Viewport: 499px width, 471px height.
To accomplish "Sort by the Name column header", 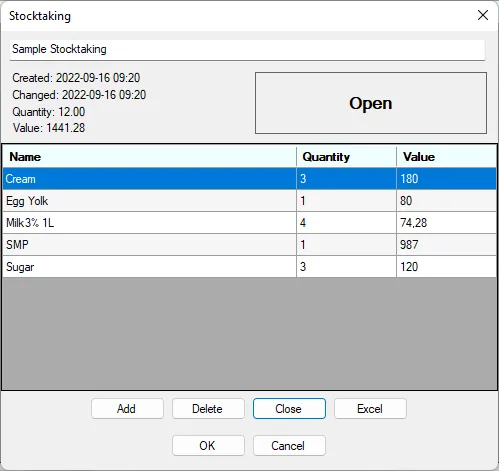I will coord(149,157).
